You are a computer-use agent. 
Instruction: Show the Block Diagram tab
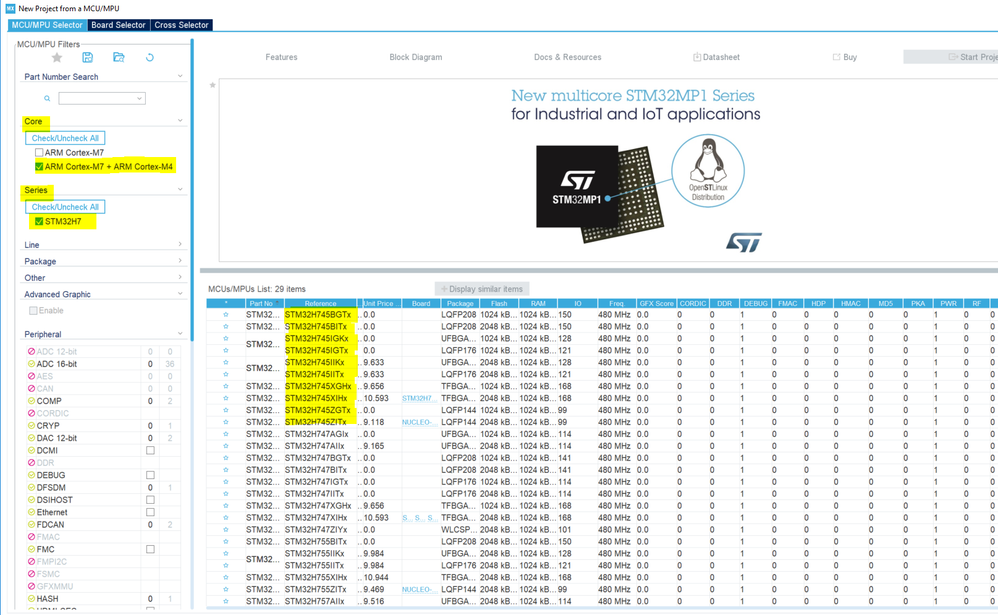pos(416,57)
